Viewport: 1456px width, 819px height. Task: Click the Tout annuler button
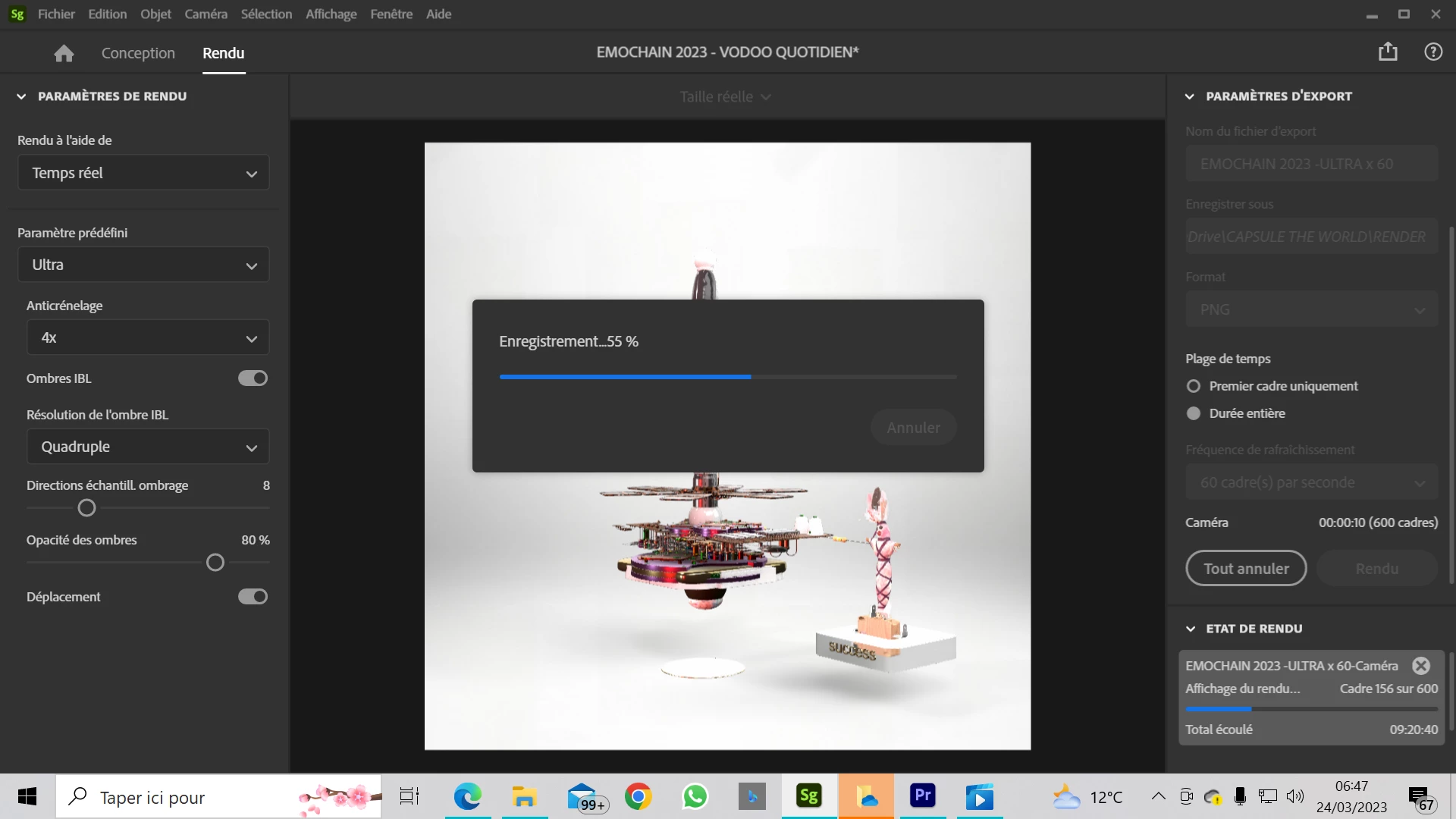point(1245,569)
